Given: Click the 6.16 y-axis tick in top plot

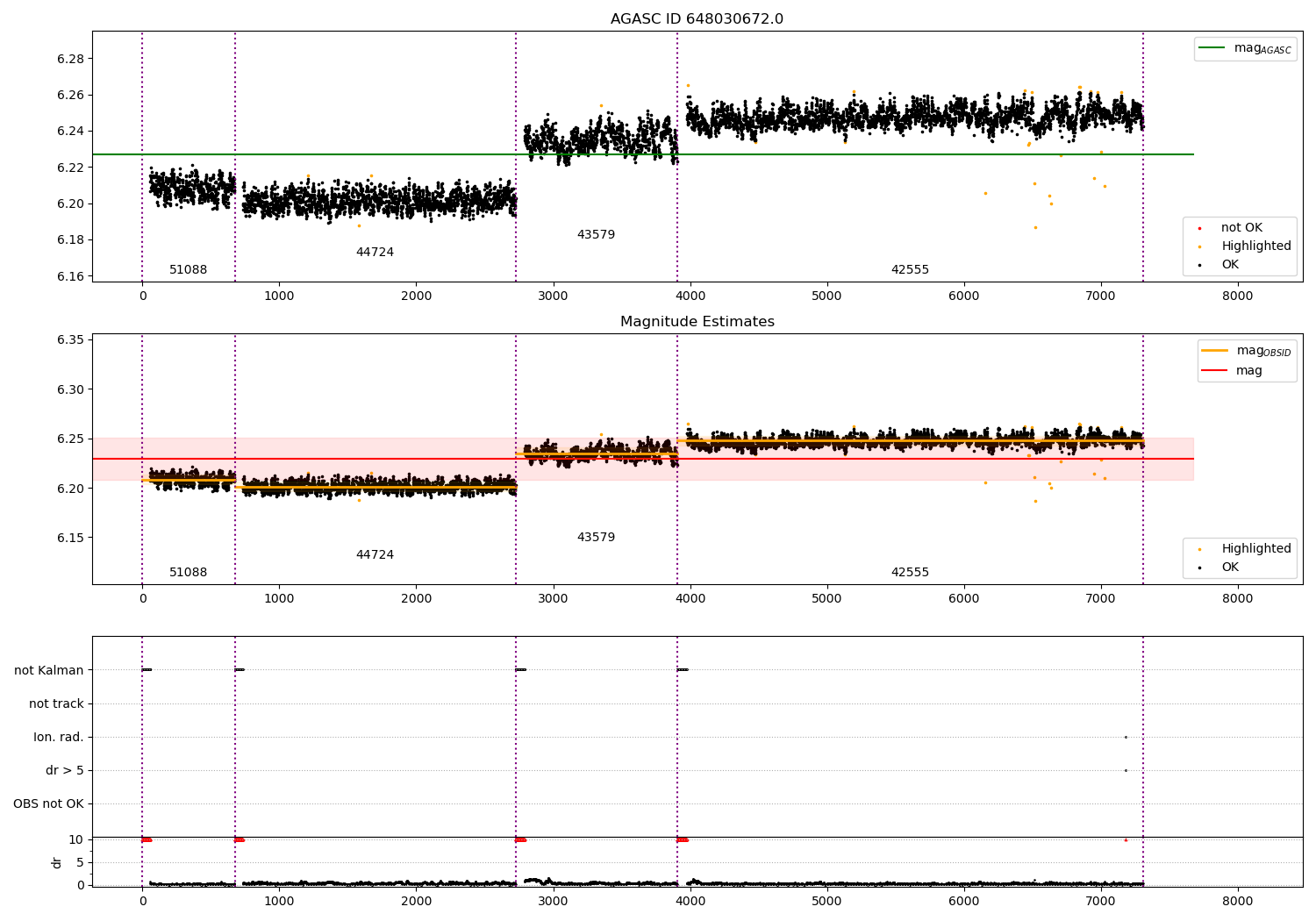Looking at the screenshot, I should 69,276.
